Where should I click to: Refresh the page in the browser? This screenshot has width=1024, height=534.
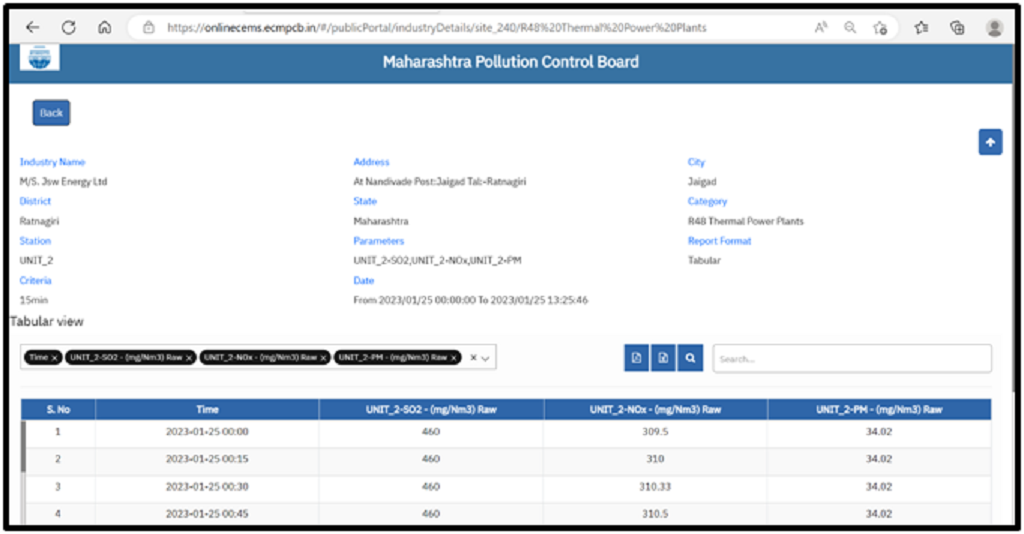pos(69,28)
